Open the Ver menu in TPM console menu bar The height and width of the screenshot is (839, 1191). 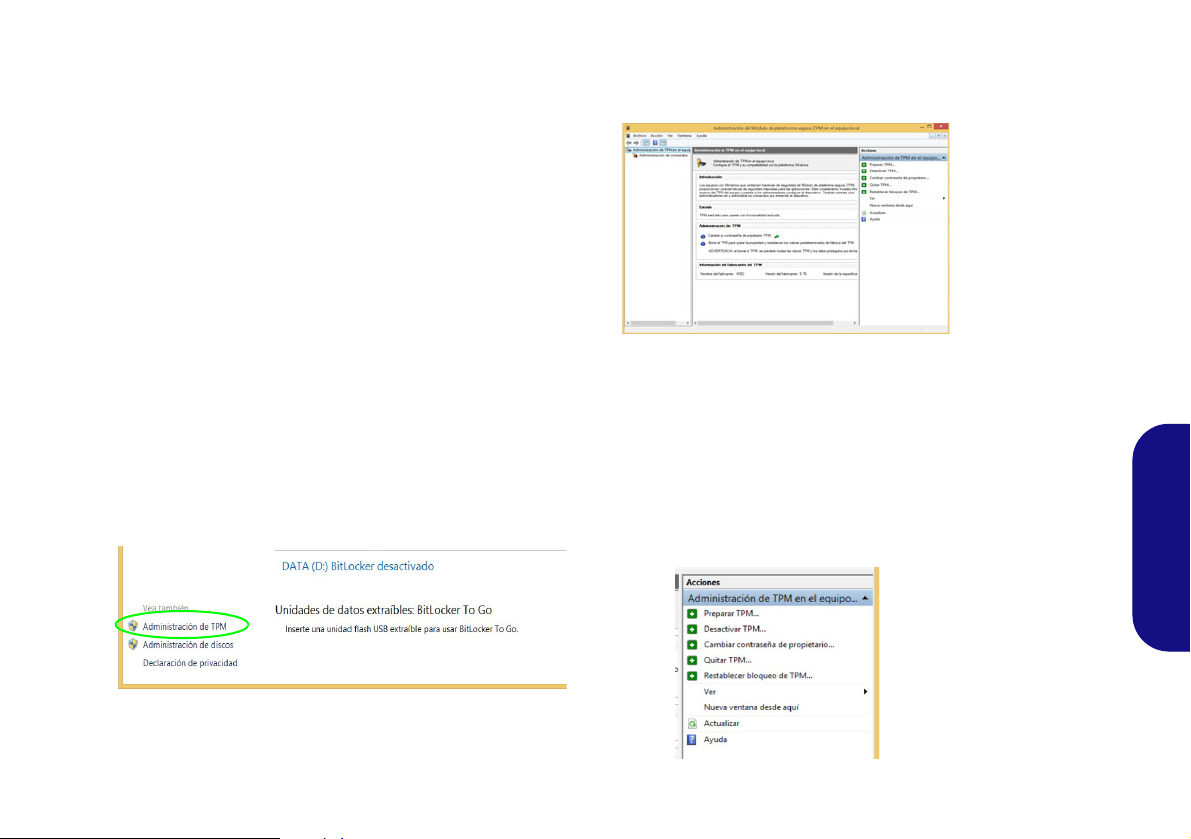tap(670, 136)
